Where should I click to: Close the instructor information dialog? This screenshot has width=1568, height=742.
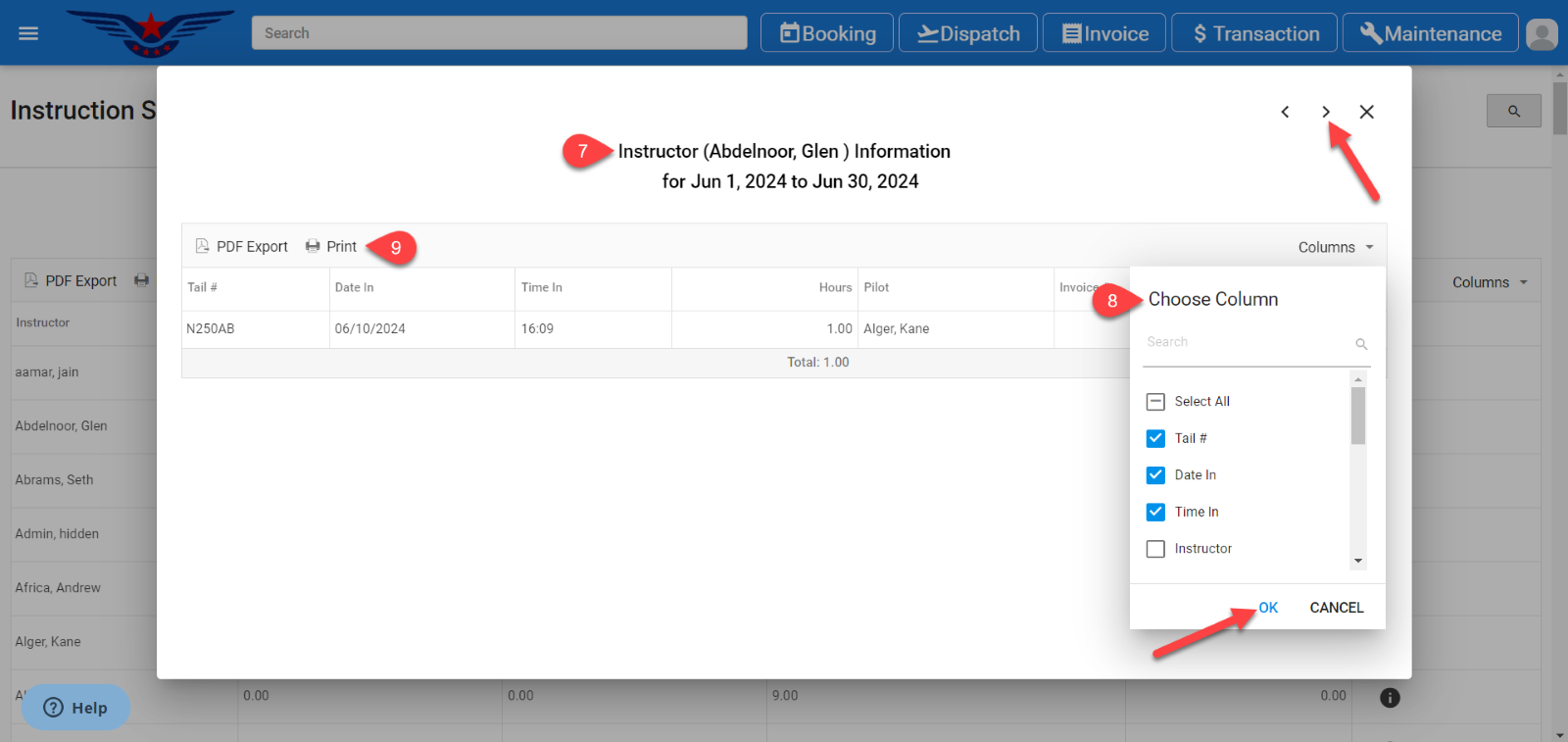coord(1366,112)
